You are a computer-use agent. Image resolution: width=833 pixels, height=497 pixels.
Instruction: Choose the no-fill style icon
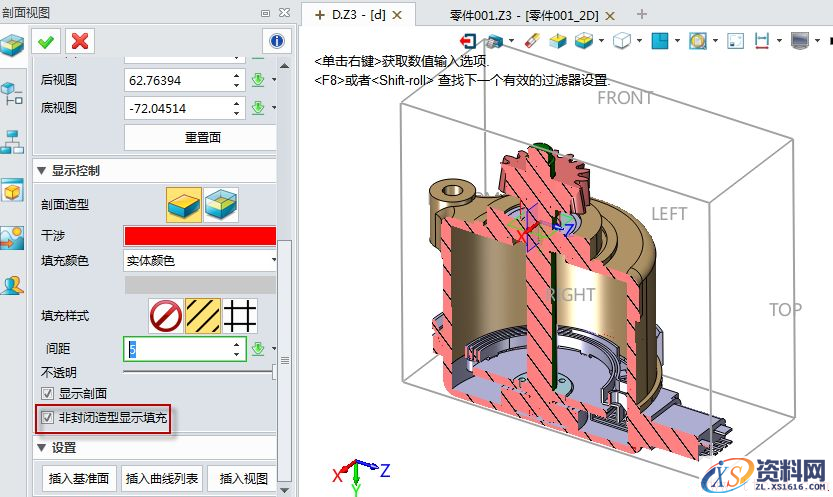click(x=166, y=316)
